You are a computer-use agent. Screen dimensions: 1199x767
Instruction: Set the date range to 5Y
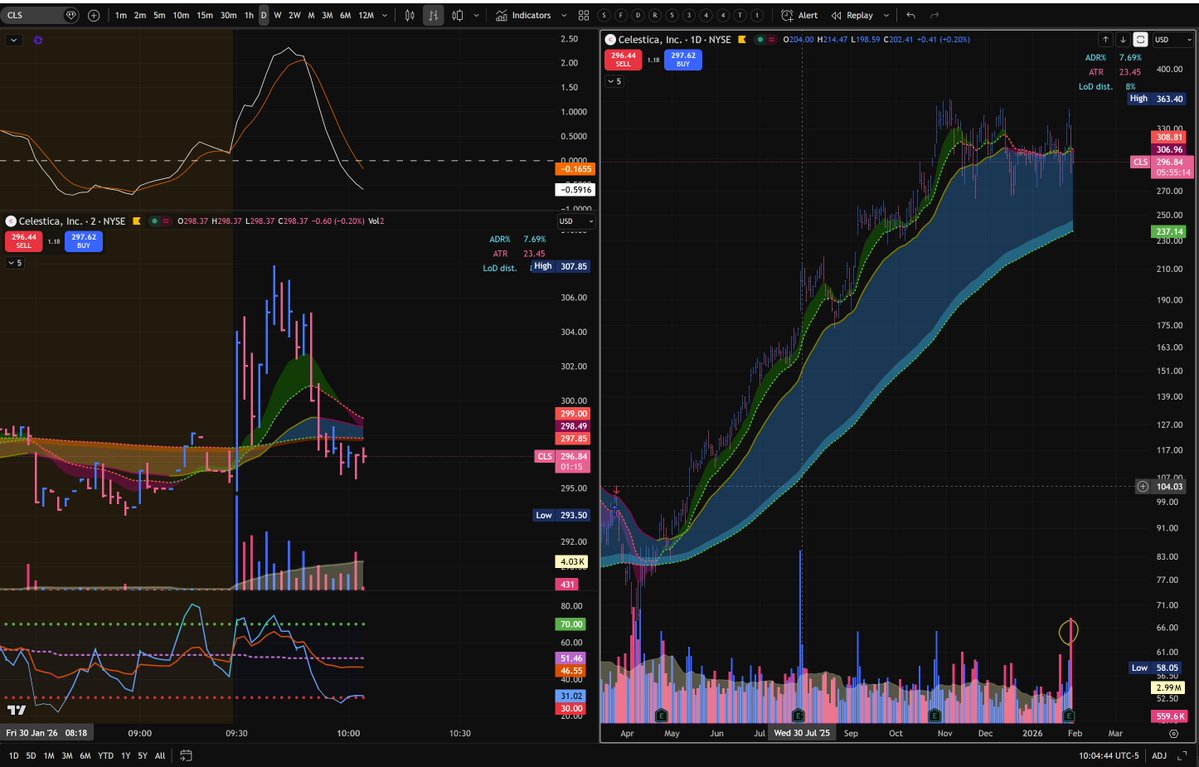pos(142,756)
